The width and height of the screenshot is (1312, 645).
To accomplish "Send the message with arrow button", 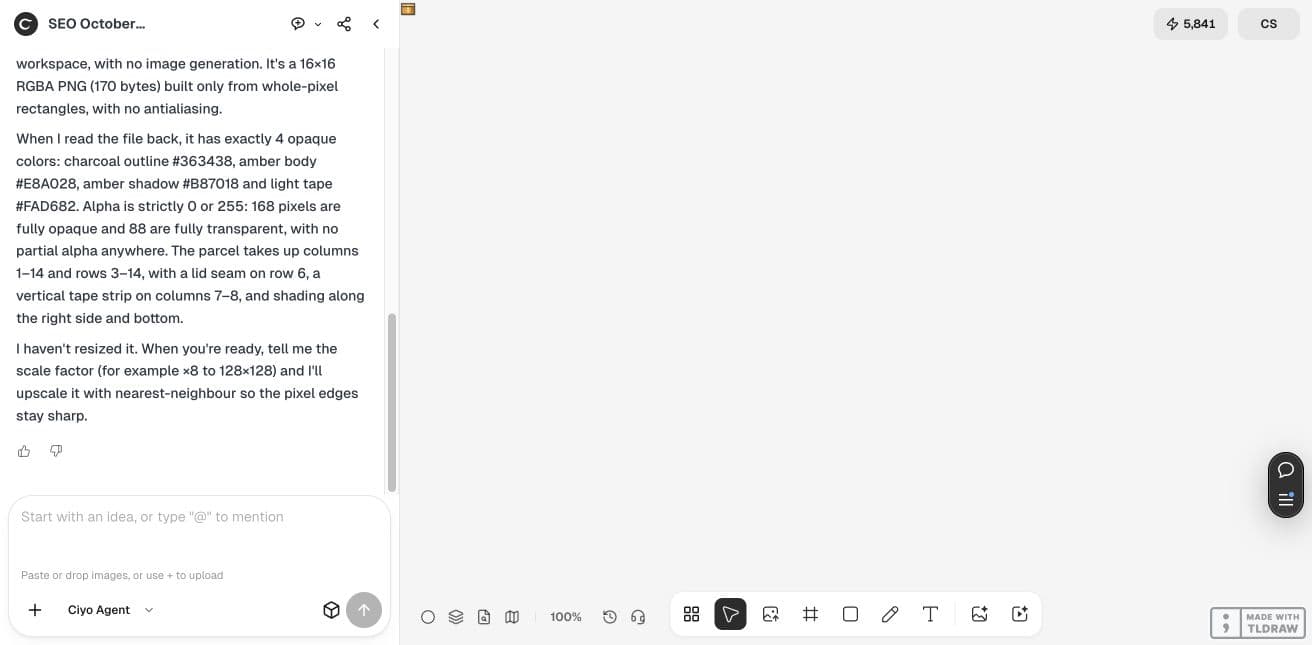I will pyautogui.click(x=364, y=610).
